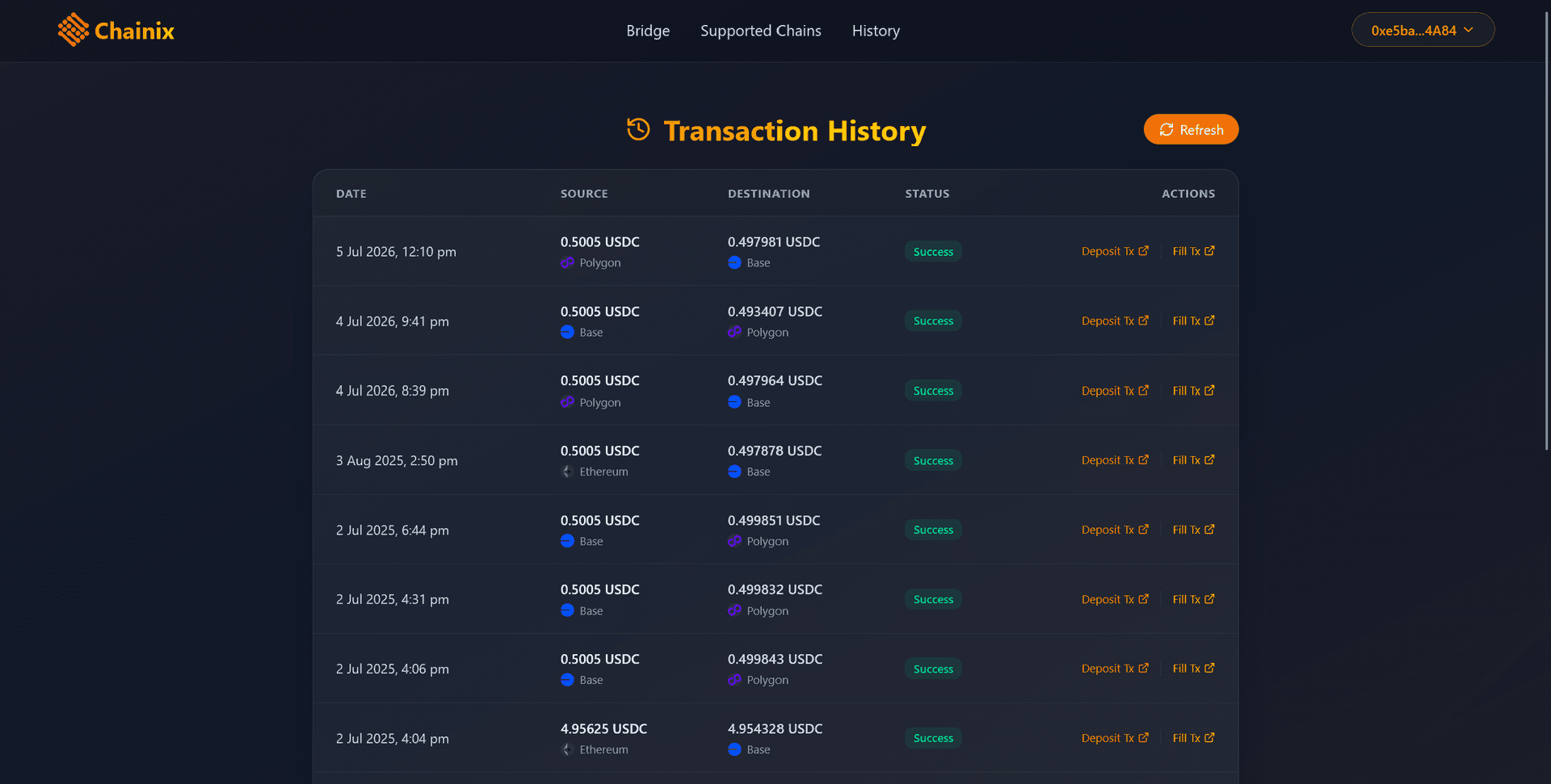
Task: Click the Chainix logo icon
Action: 74,30
